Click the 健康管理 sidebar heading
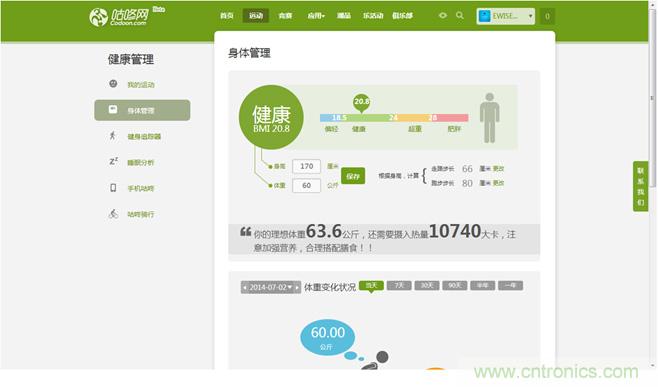Viewport: 658px width, 387px height. tap(131, 60)
